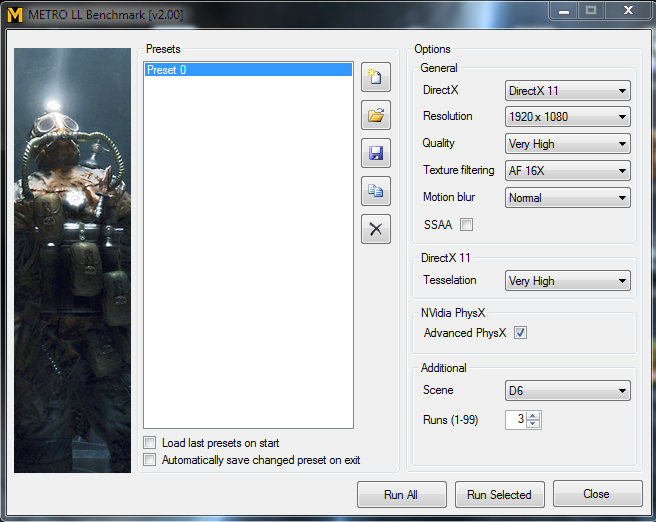Open the Scene D6 dropdown
The height and width of the screenshot is (522, 656).
[568, 391]
